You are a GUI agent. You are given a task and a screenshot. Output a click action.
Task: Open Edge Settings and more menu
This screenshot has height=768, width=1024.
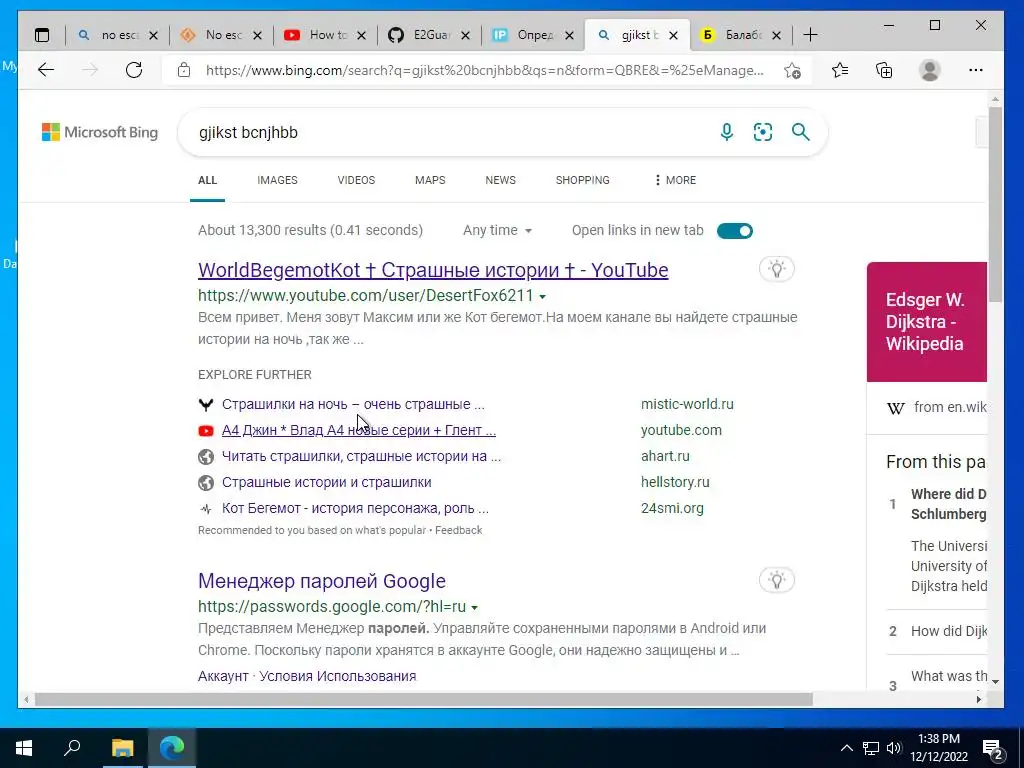[x=976, y=70]
